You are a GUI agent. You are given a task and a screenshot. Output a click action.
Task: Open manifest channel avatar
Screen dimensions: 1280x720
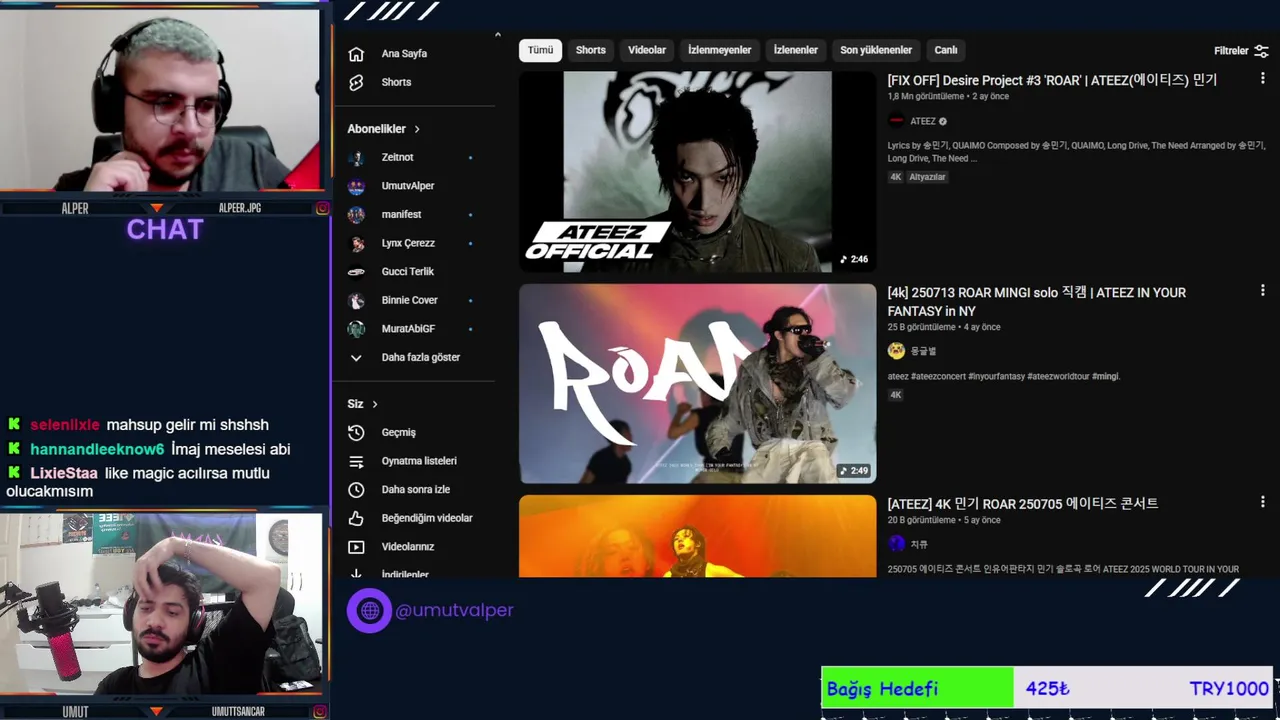click(356, 215)
